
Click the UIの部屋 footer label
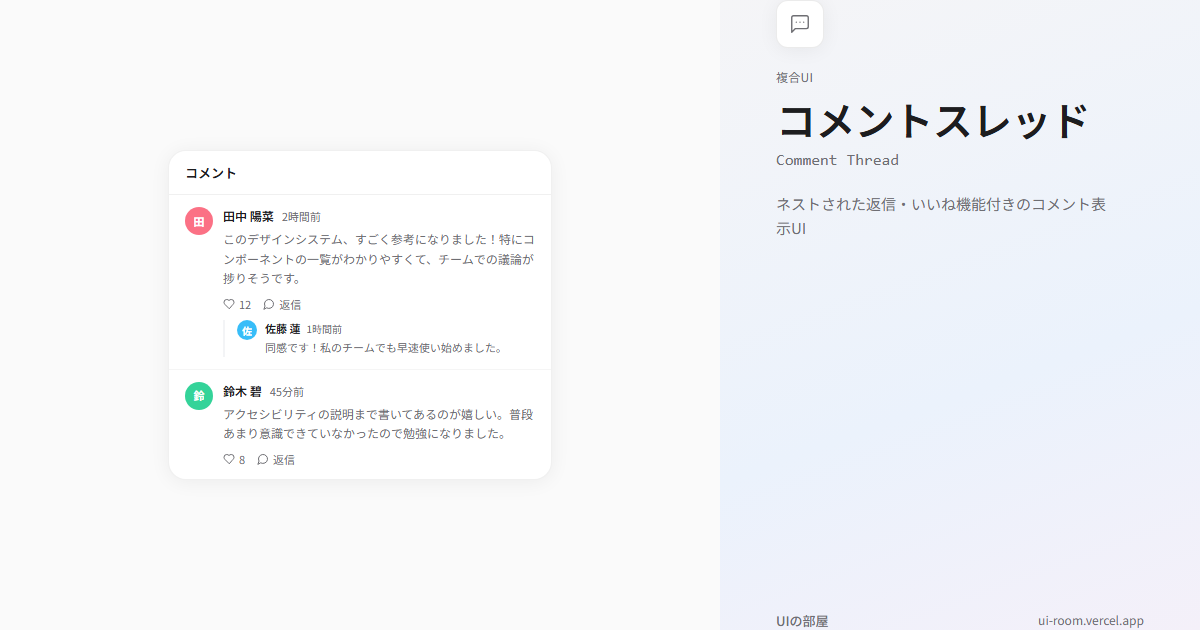802,621
